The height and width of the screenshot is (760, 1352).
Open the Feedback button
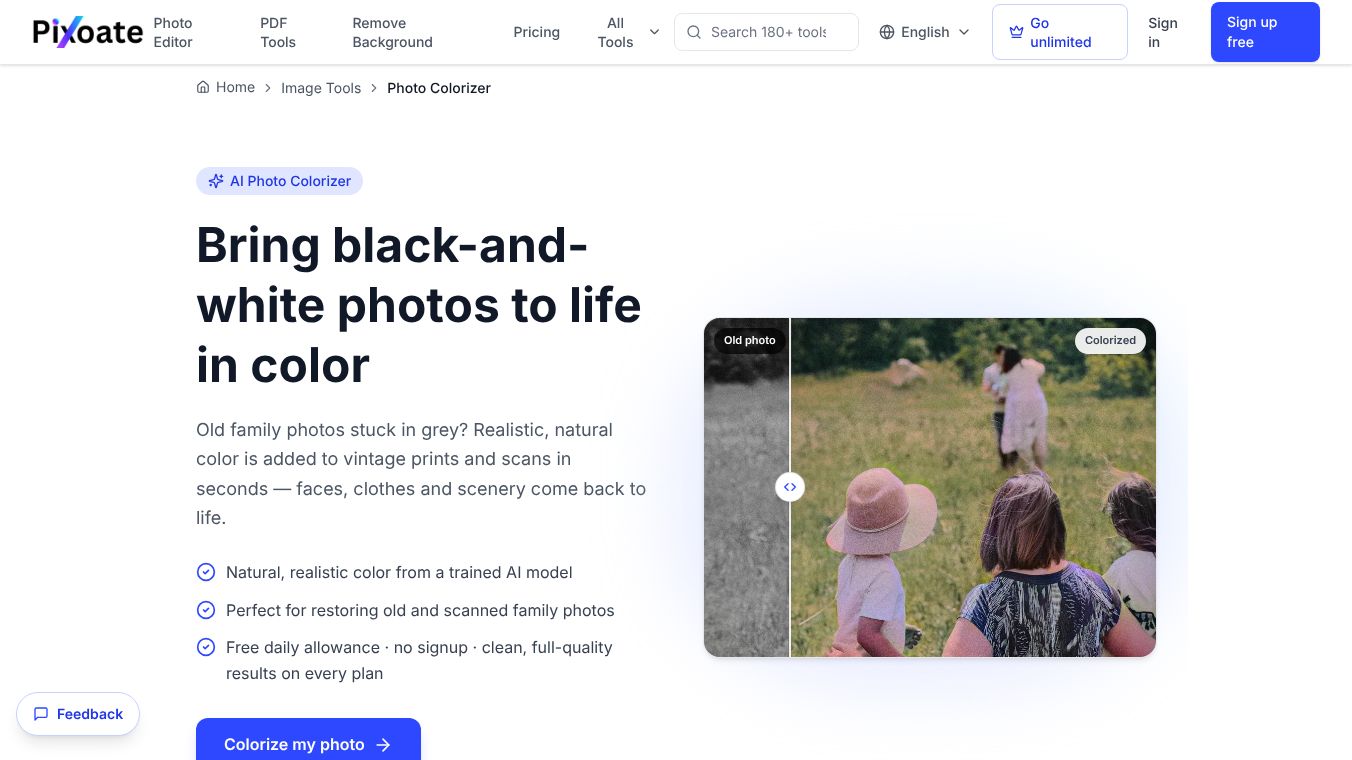(78, 714)
